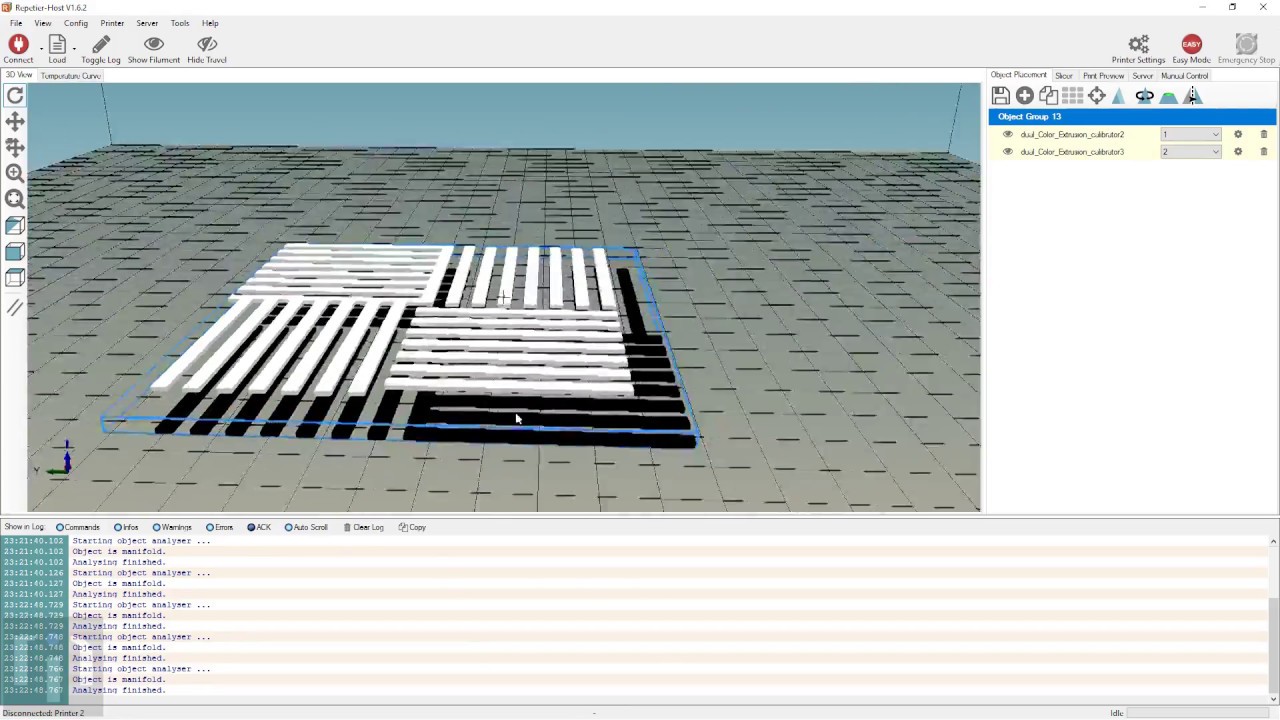This screenshot has height=720, width=1280.
Task: Click 'Disconnected: Printer 2' status text
Action: coord(44,713)
